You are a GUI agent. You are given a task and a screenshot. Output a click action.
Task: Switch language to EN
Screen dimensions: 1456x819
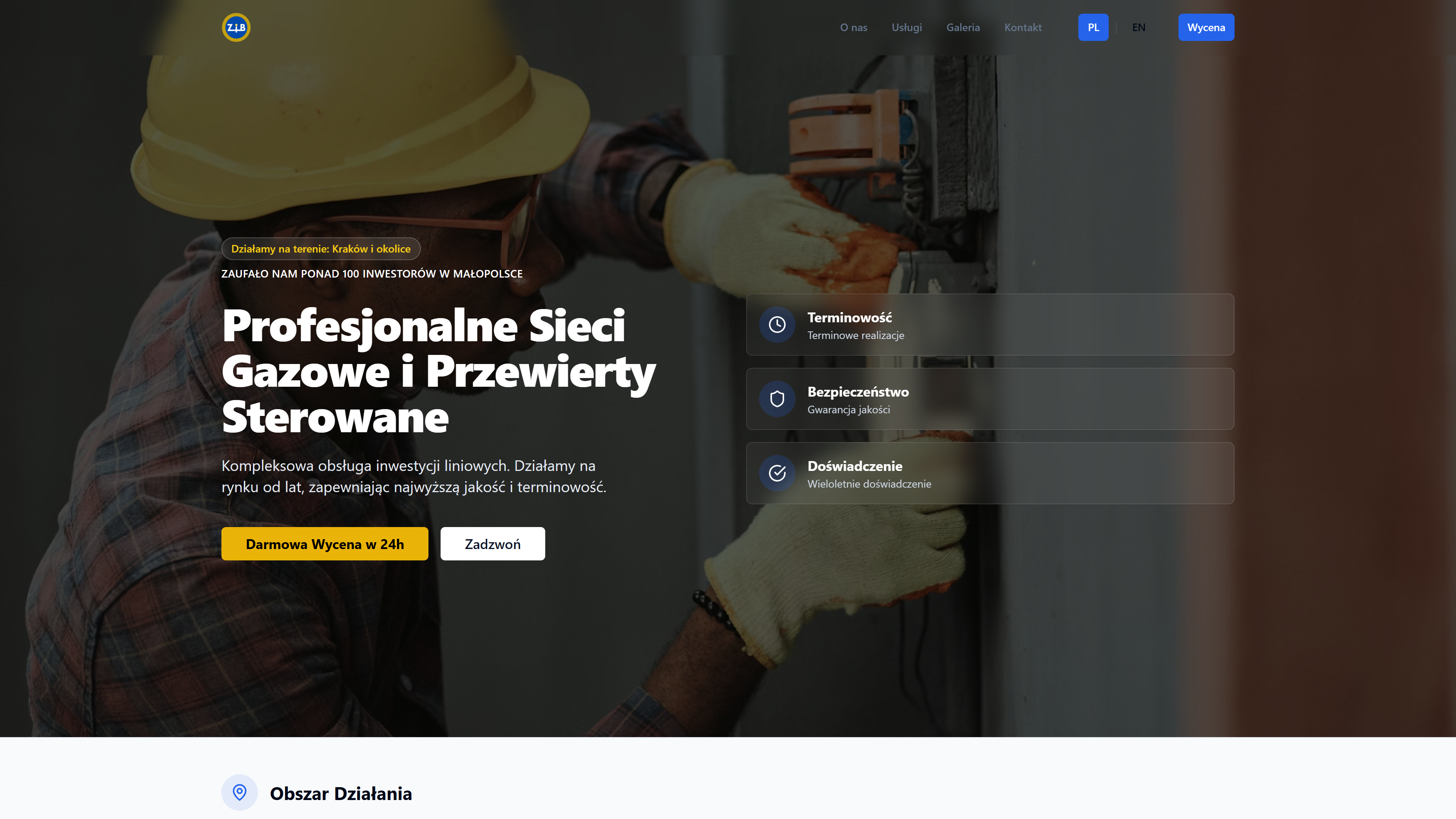[1138, 27]
